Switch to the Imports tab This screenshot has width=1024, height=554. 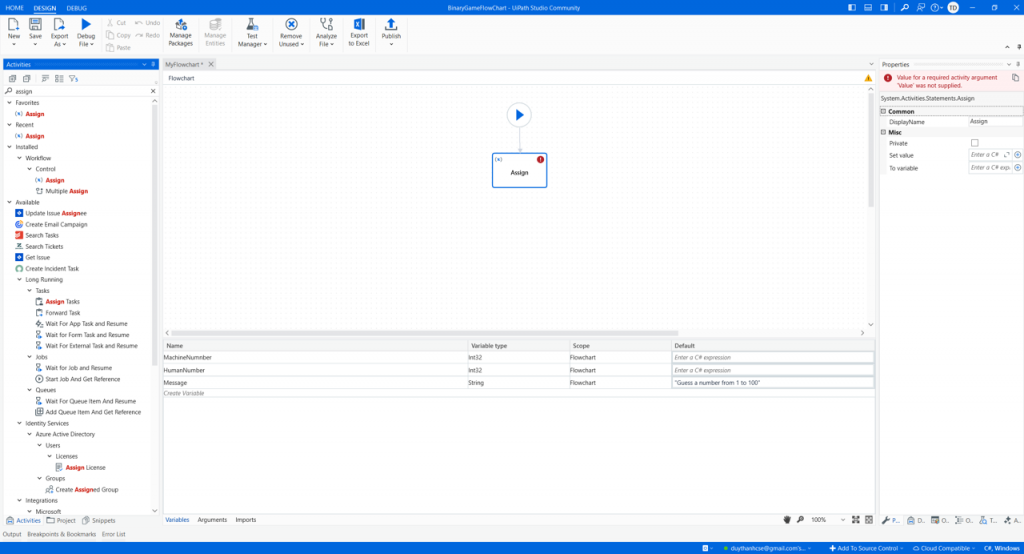point(246,520)
